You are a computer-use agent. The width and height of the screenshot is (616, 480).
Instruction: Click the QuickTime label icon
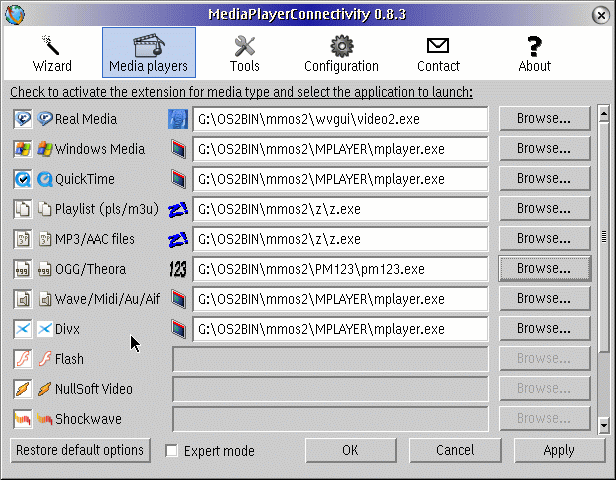pos(45,179)
